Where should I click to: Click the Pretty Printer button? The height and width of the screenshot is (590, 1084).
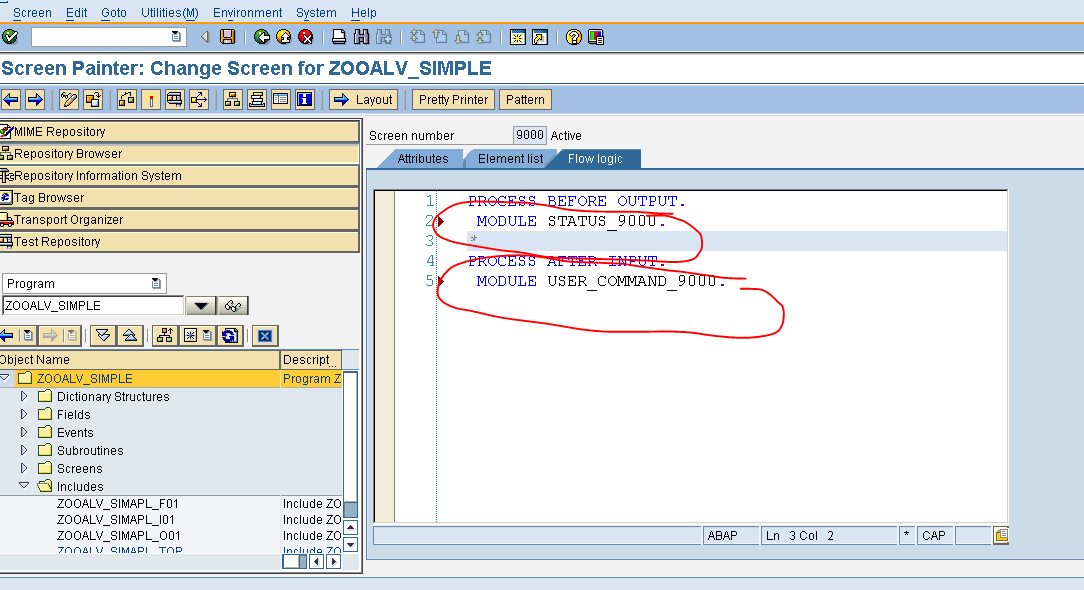[x=452, y=99]
